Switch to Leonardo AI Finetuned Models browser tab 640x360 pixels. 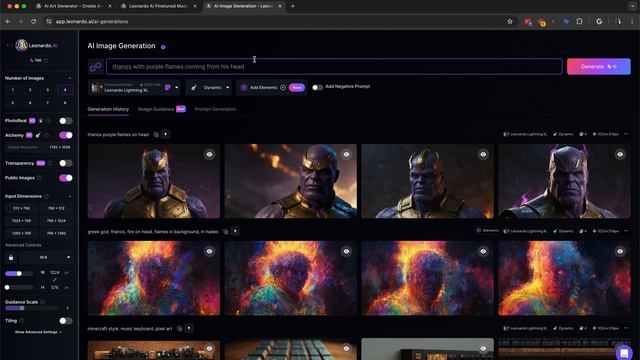(x=158, y=6)
